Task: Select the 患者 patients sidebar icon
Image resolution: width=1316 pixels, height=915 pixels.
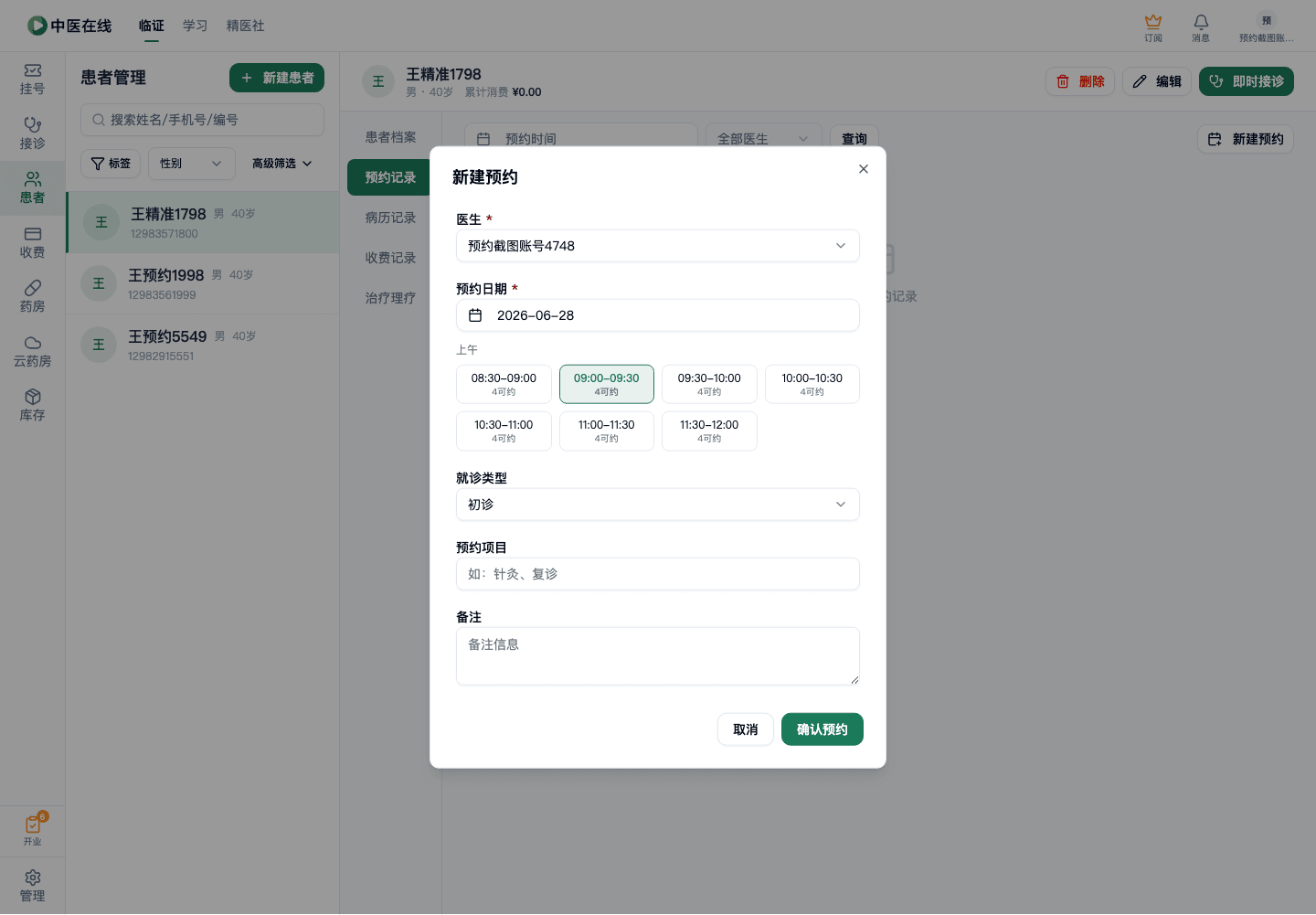Action: pyautogui.click(x=32, y=188)
